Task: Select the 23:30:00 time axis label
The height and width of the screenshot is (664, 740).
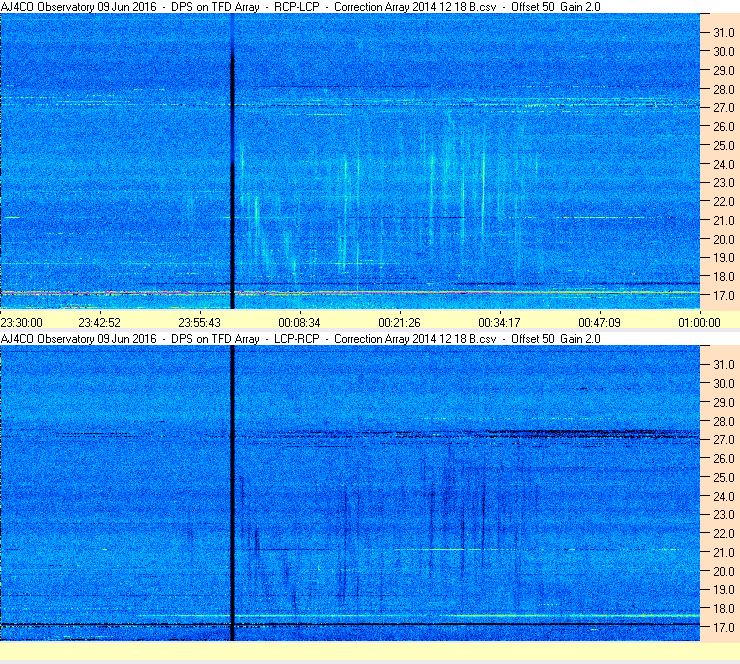Action: pos(21,322)
